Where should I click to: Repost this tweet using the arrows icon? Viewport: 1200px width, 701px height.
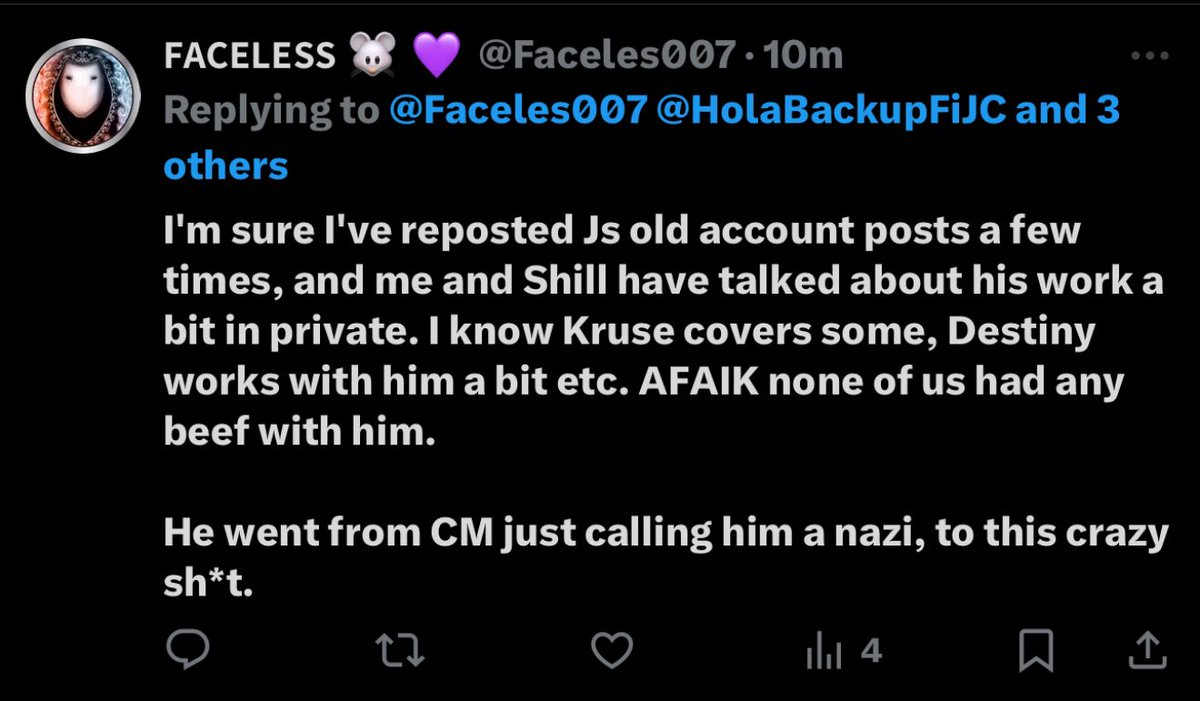405,652
